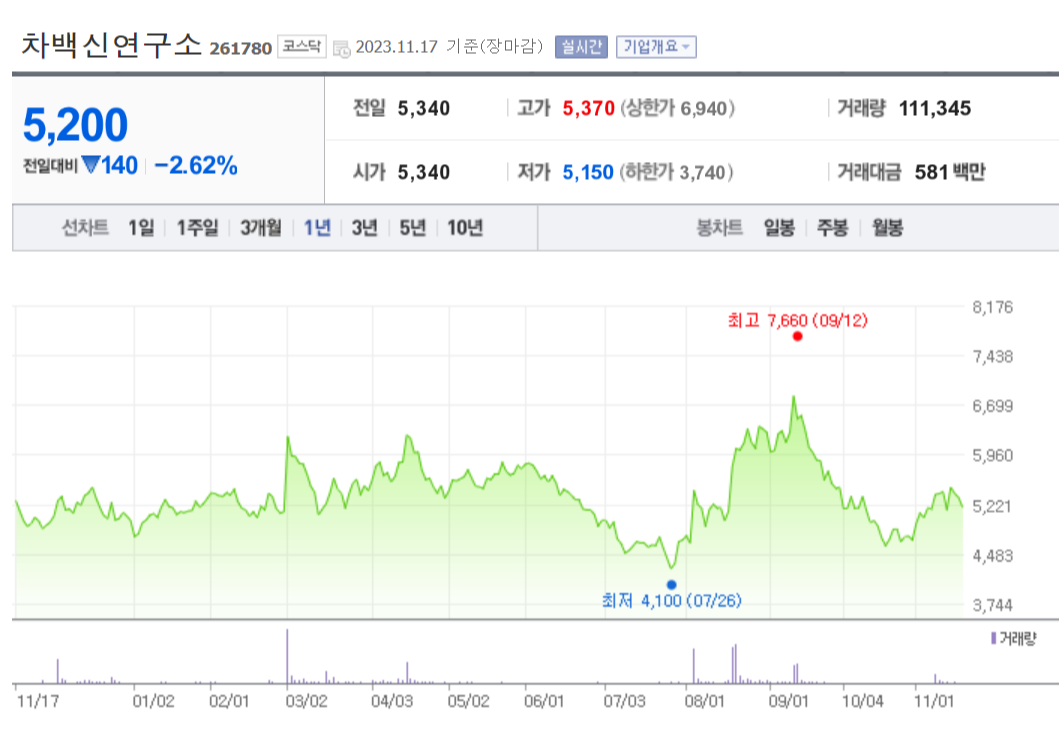Click the stock code 261780

pos(240,49)
